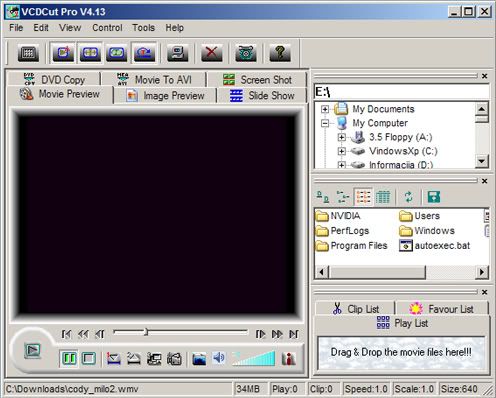This screenshot has width=496, height=398.
Task: Select the Program Files folder
Action: click(352, 246)
